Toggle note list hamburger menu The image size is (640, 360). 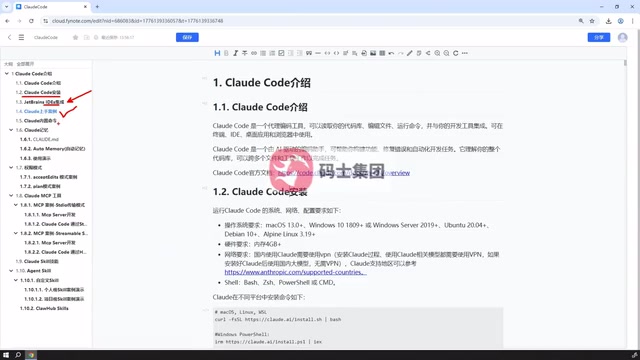point(21,37)
